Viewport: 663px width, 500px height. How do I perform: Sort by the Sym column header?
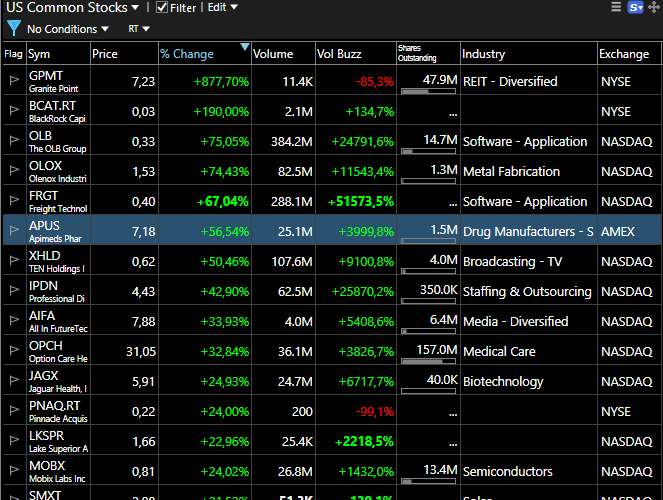click(x=58, y=54)
